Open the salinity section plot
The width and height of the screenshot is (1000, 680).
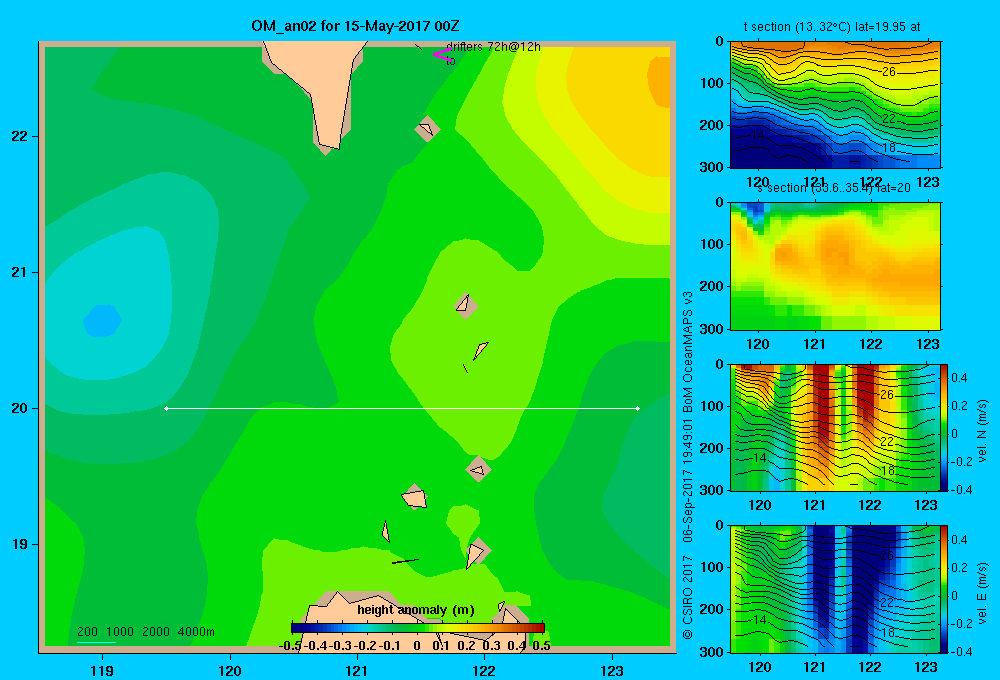coord(835,266)
